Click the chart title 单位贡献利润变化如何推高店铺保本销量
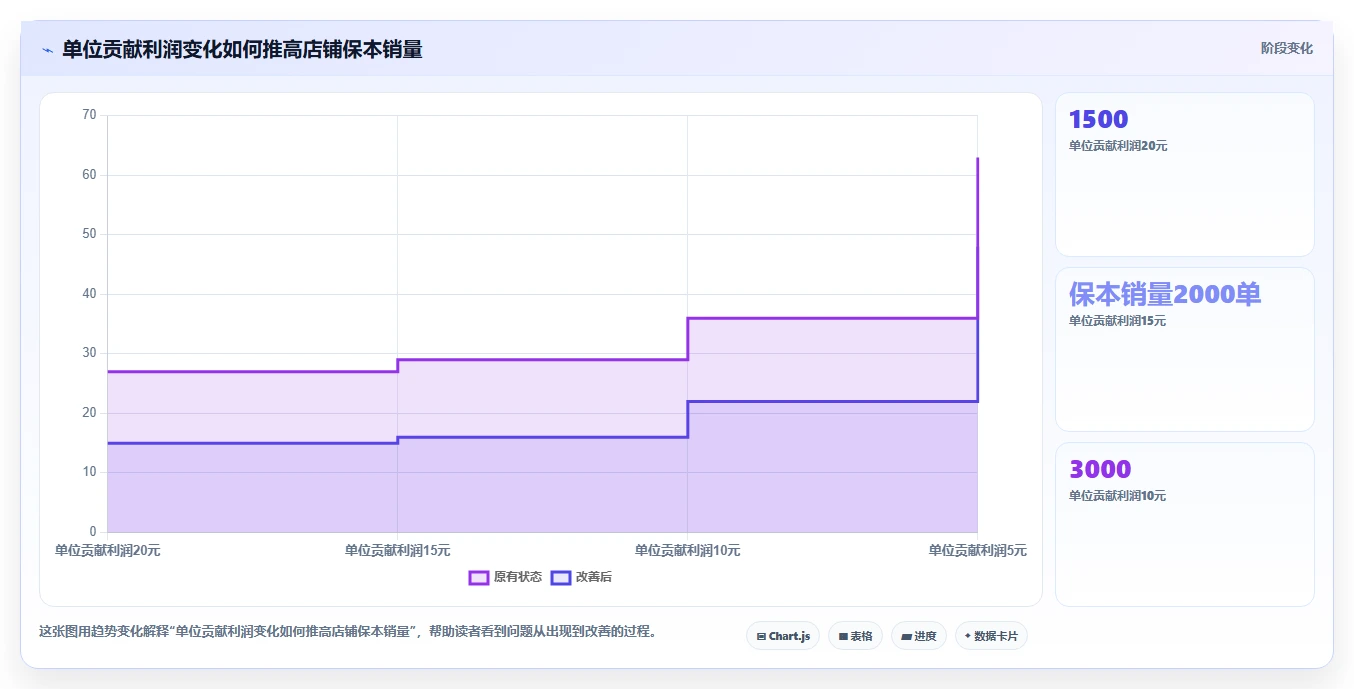The height and width of the screenshot is (689, 1354). tap(242, 49)
